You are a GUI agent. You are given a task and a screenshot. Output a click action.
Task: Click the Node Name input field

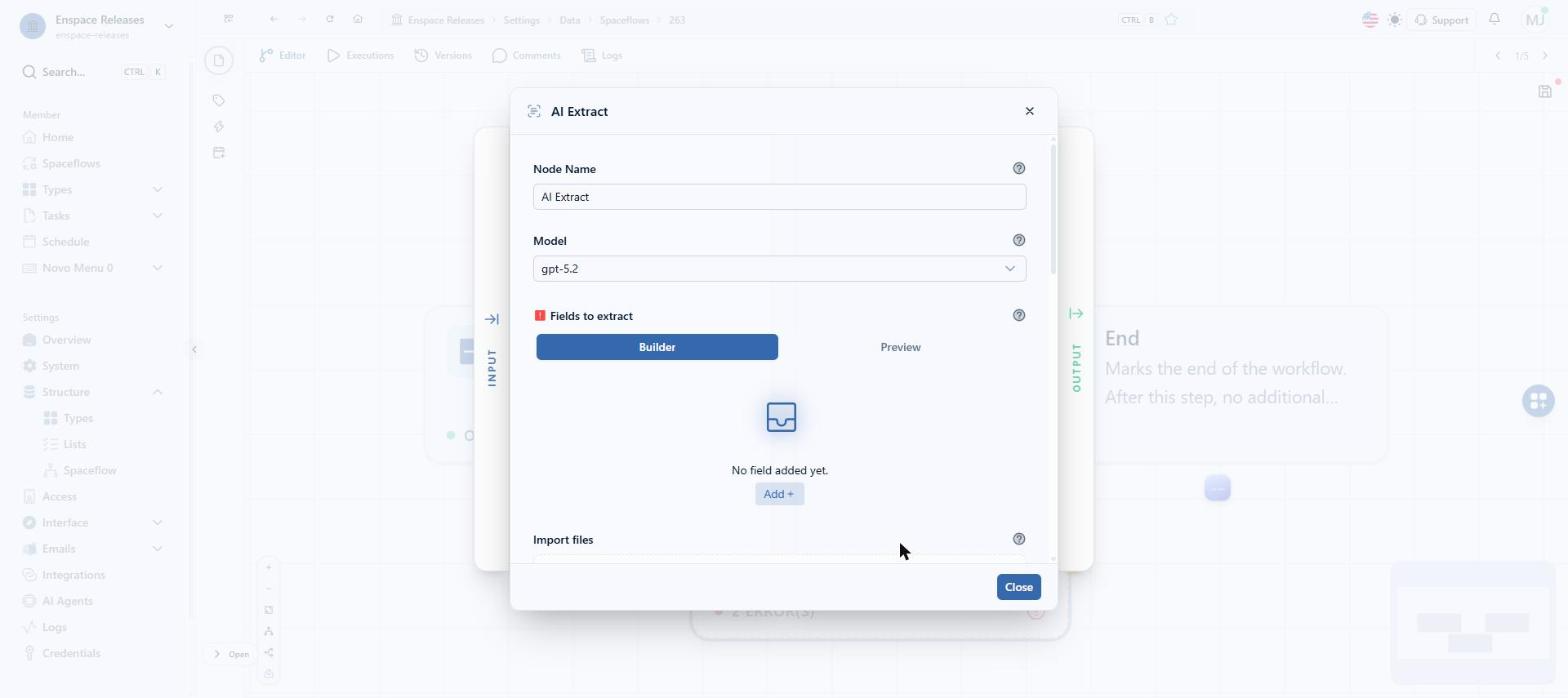[779, 197]
